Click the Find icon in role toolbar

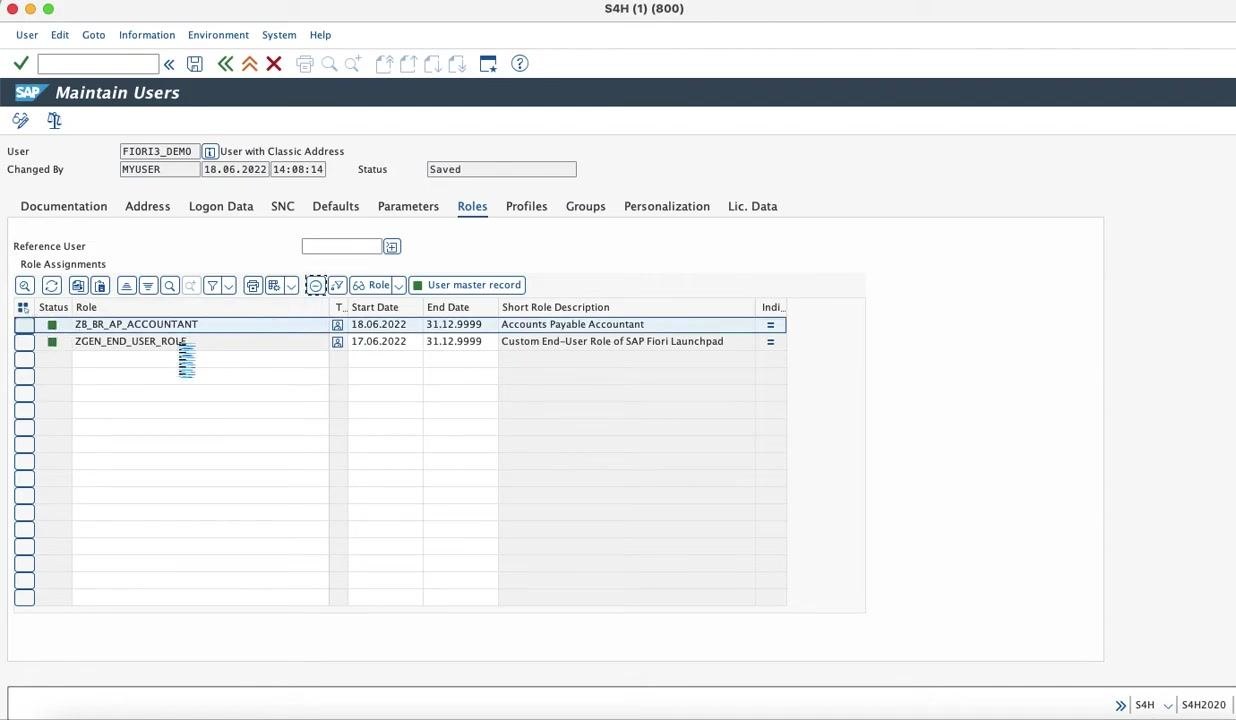170,286
